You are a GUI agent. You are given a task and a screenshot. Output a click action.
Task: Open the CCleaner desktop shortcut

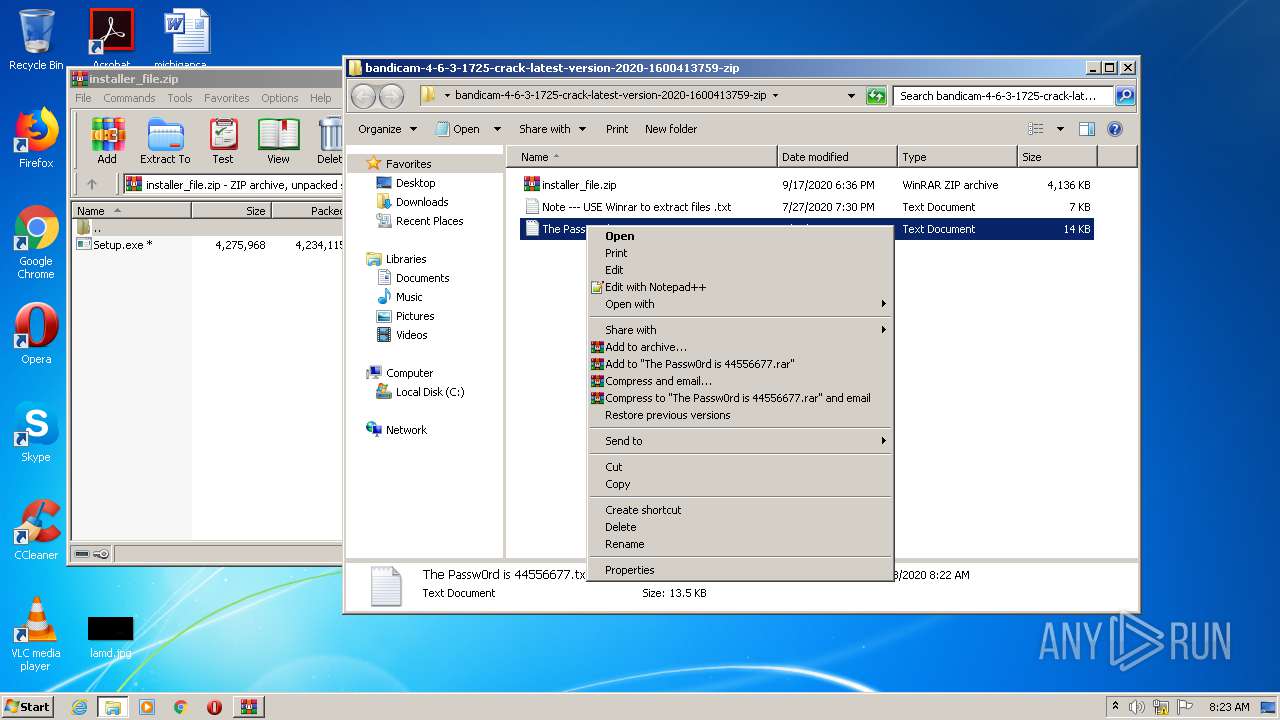pyautogui.click(x=36, y=530)
